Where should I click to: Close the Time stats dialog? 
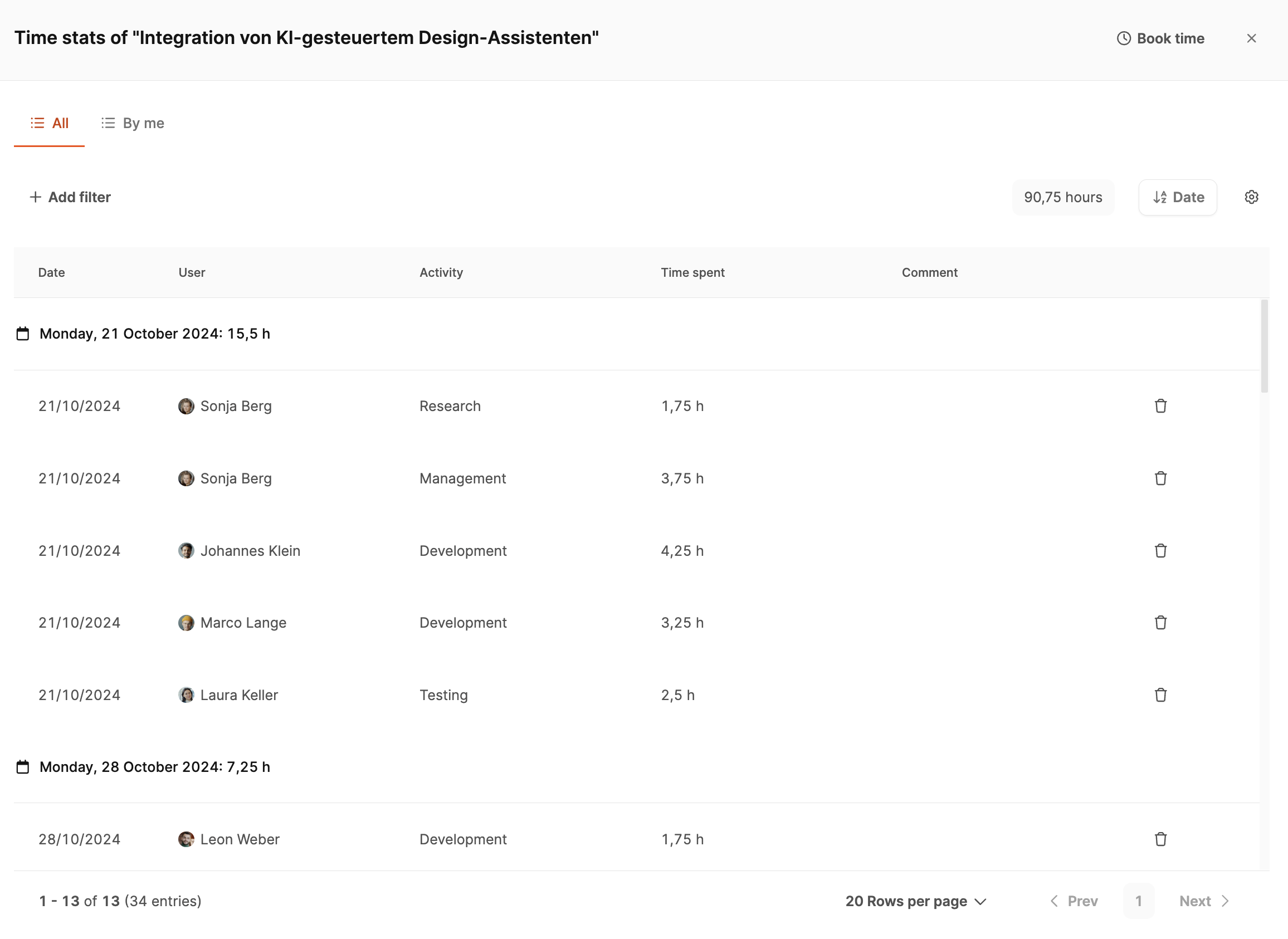coord(1251,38)
